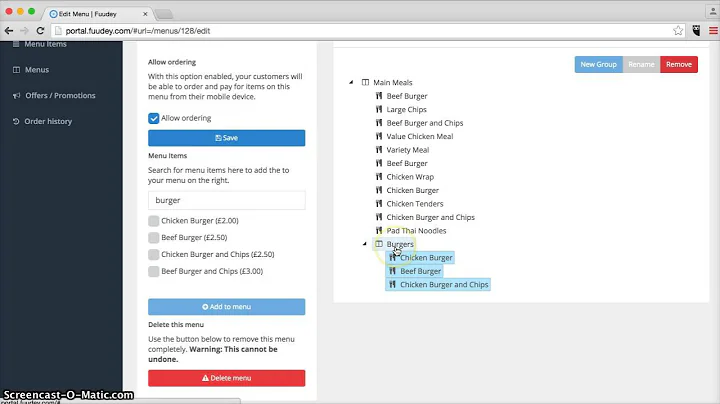The image size is (720, 404).
Task: Open Offers / Promotions in the sidebar
Action: click(x=60, y=95)
